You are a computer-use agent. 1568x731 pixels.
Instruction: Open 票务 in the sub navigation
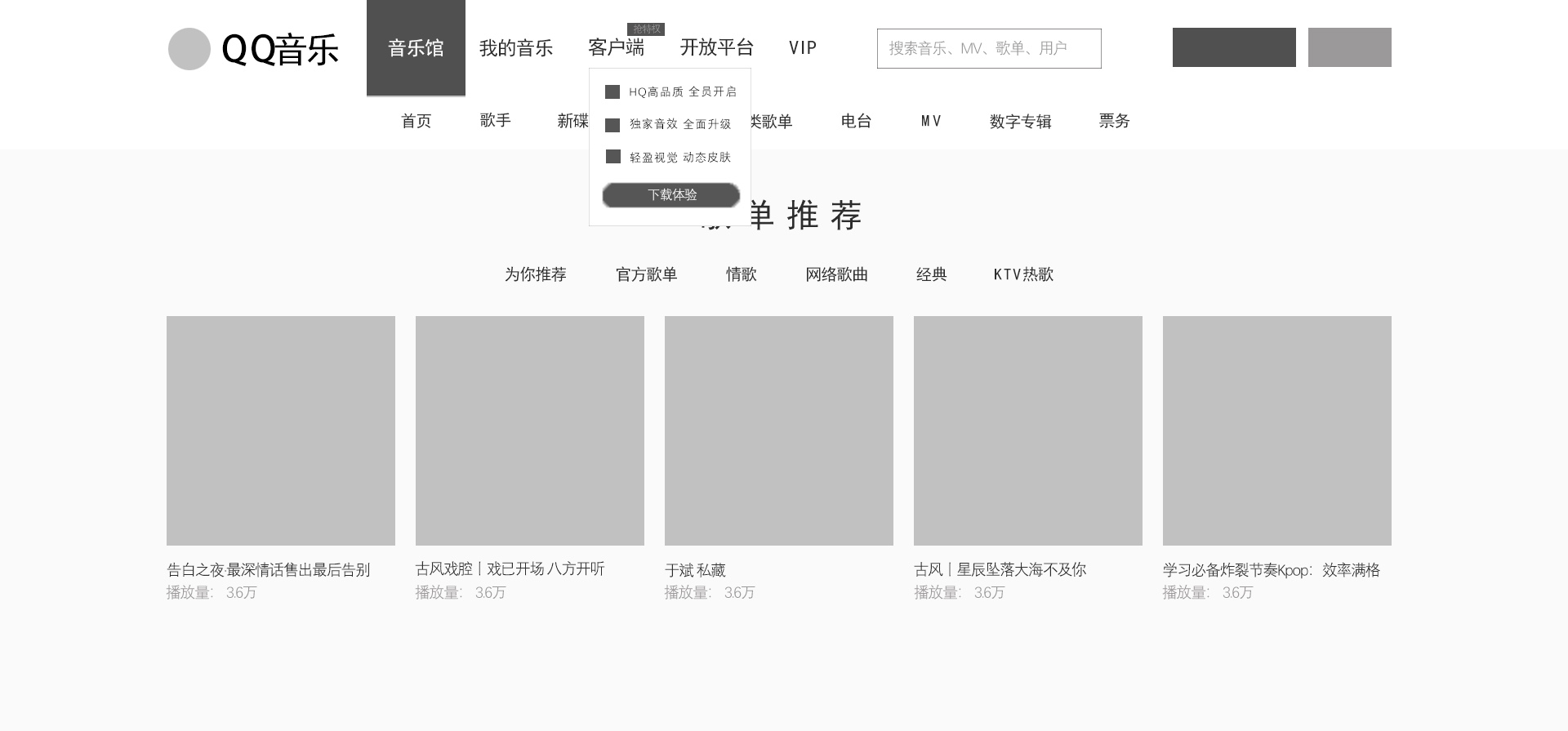1115,121
